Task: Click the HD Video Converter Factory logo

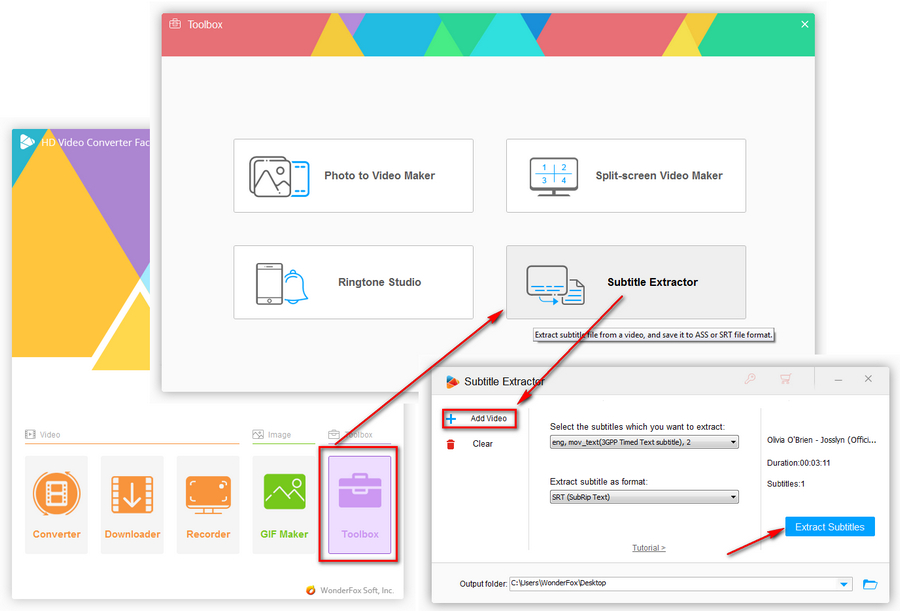Action: coord(27,141)
